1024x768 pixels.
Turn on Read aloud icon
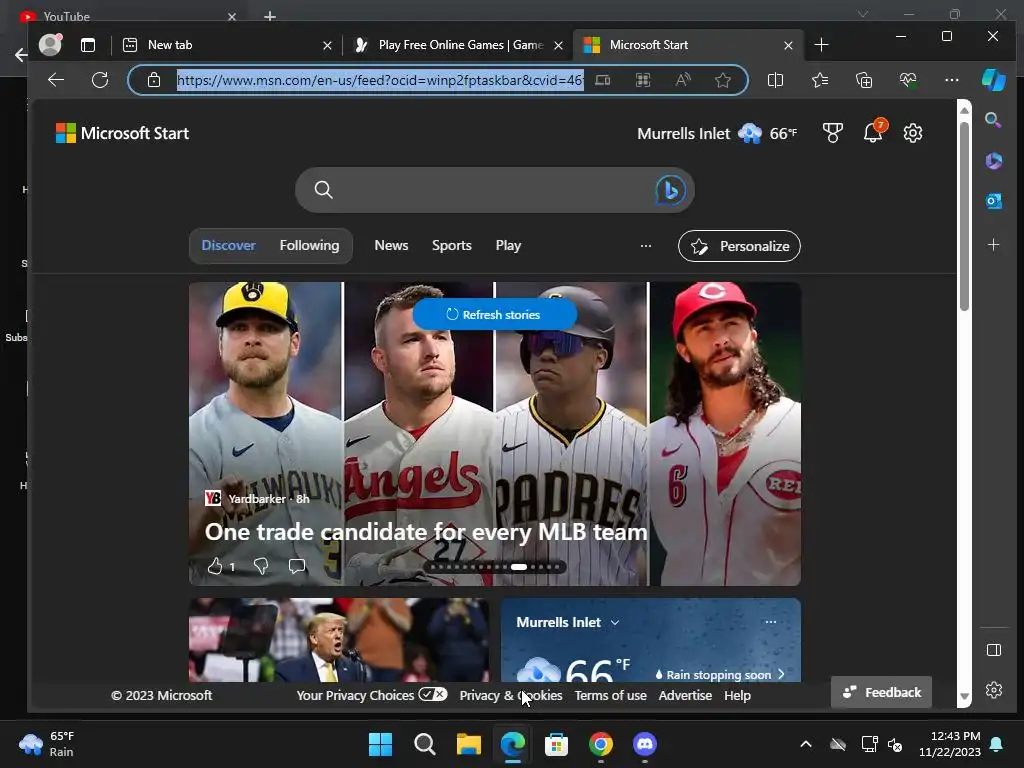point(683,80)
